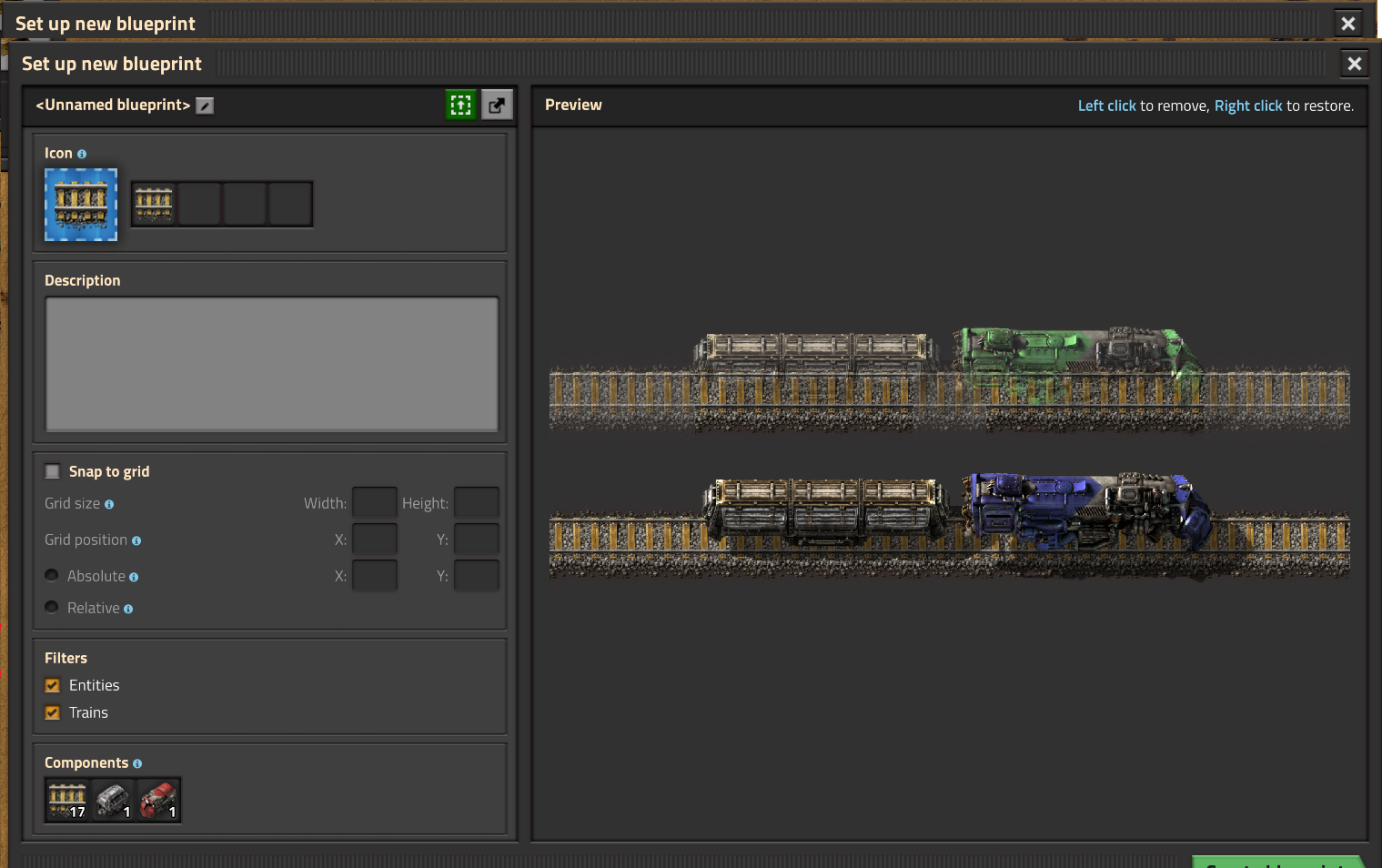Uncheck the Entities filter
The height and width of the screenshot is (868, 1382).
tap(53, 686)
